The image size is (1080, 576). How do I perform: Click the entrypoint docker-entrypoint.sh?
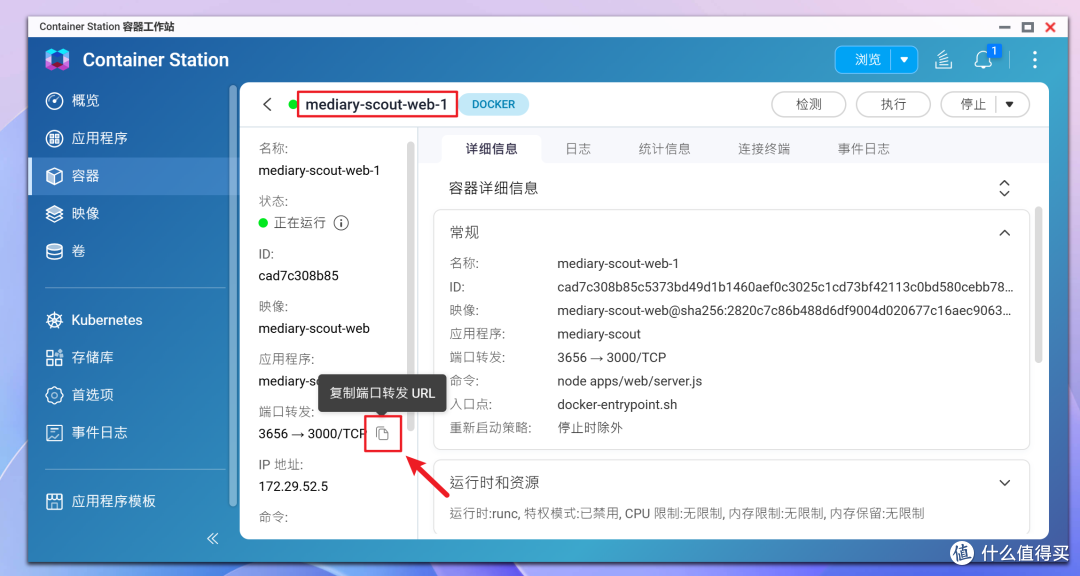tap(617, 404)
